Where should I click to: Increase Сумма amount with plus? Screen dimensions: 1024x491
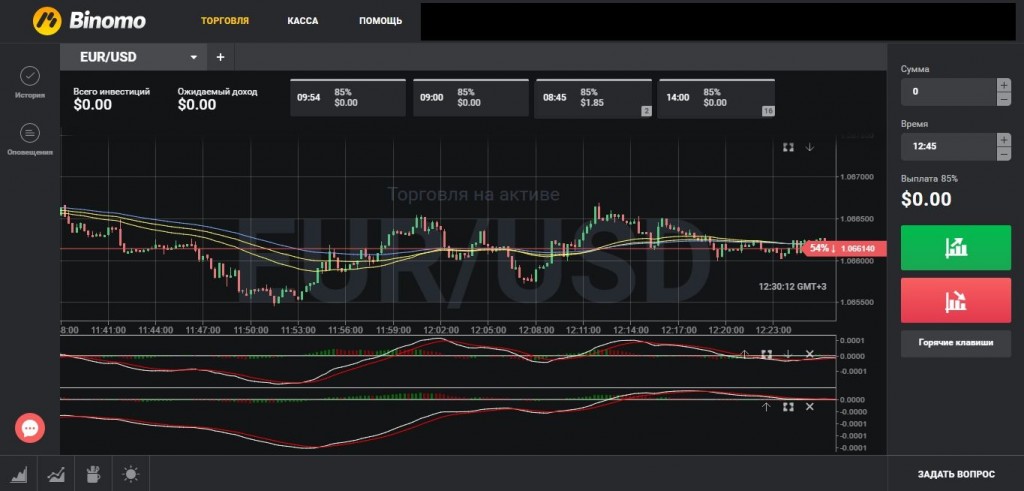[1004, 85]
